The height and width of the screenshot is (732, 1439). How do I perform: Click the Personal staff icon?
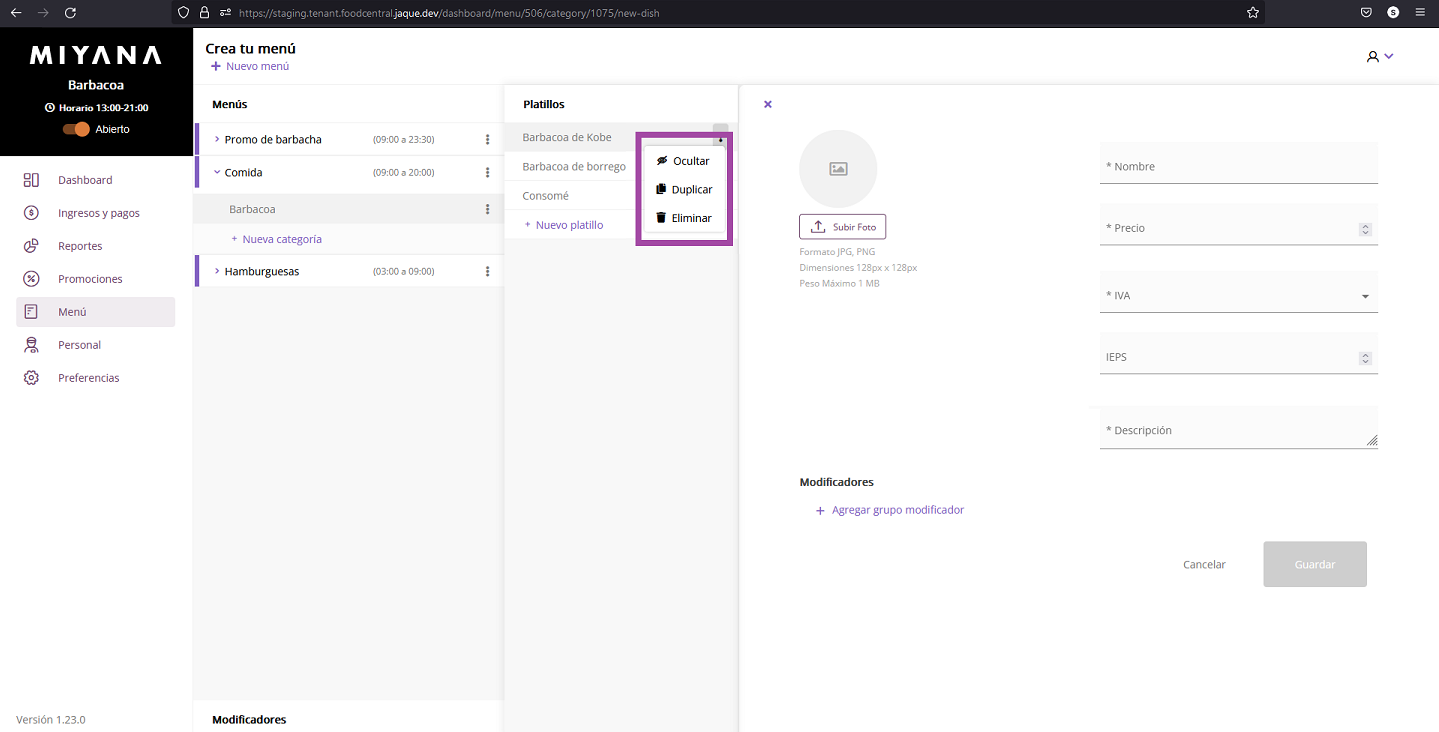pyautogui.click(x=31, y=345)
